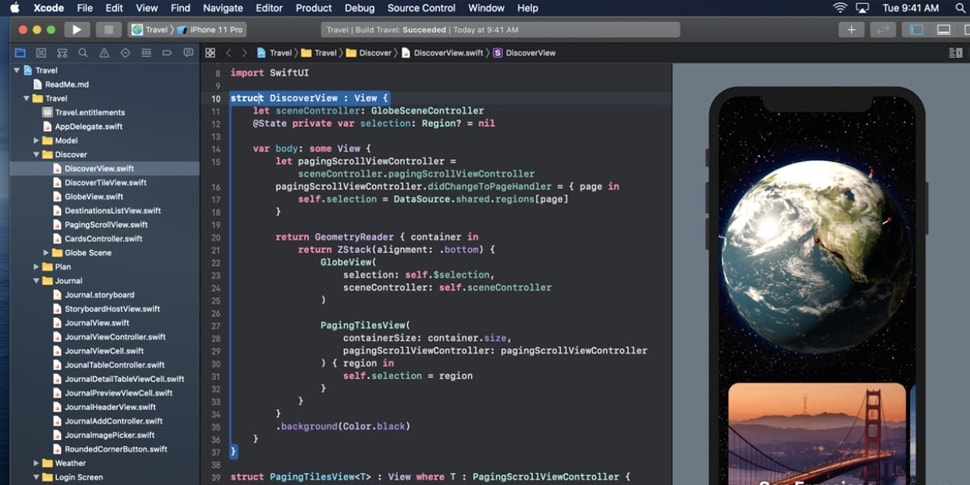This screenshot has height=485, width=970.
Task: Open the DiscoverView symbol breadcrumb
Action: [525, 53]
